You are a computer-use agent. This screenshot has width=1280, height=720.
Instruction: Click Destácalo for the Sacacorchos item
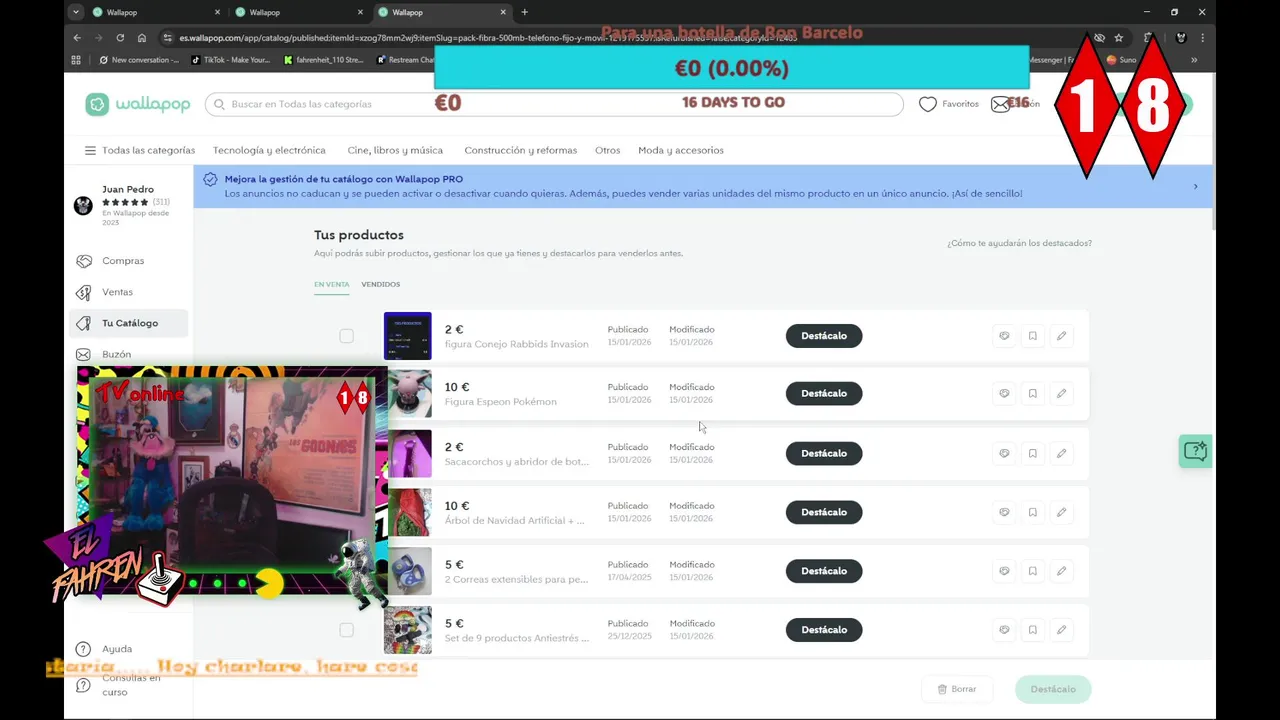[x=824, y=453]
